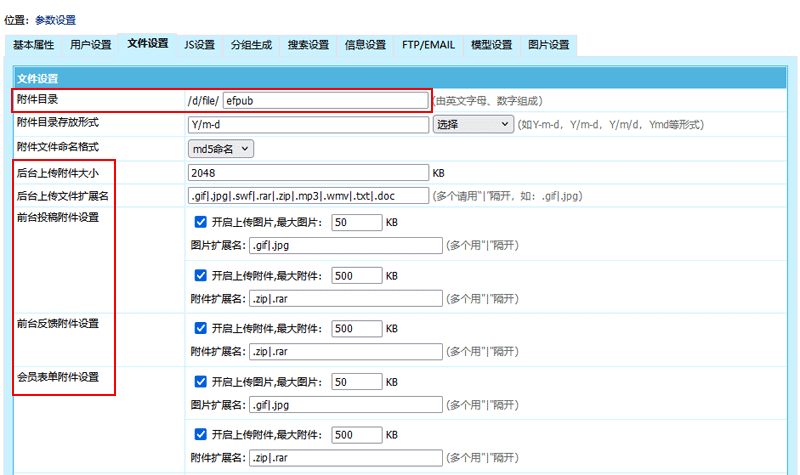Viewport: 800px width, 475px height.
Task: Go to the 分组生成 tab
Action: click(250, 45)
